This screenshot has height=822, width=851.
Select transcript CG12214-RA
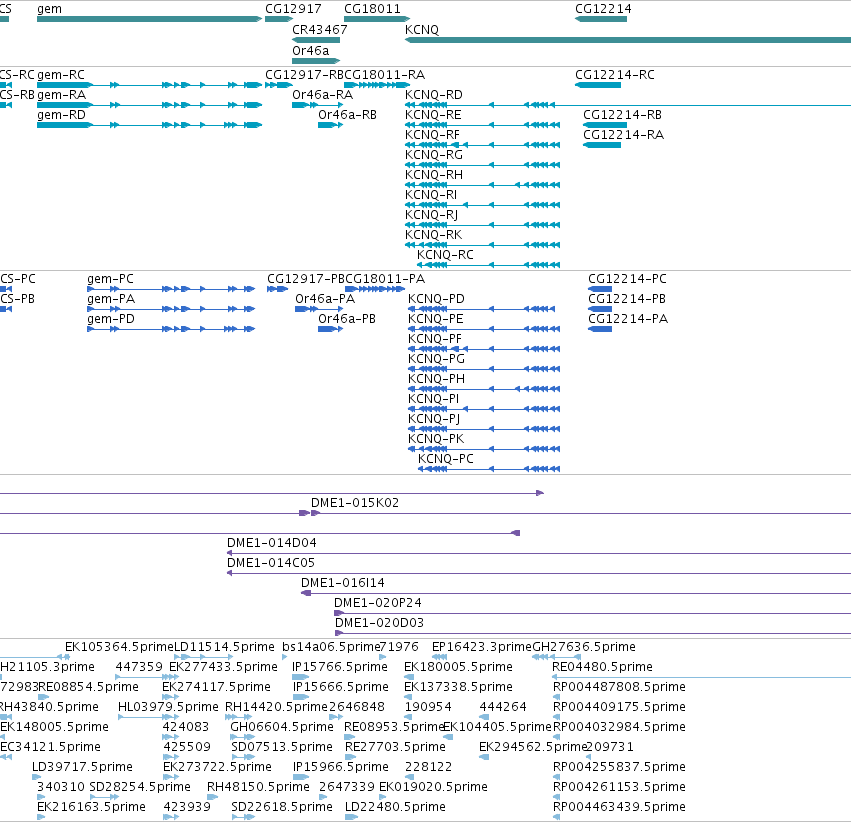pos(601,145)
